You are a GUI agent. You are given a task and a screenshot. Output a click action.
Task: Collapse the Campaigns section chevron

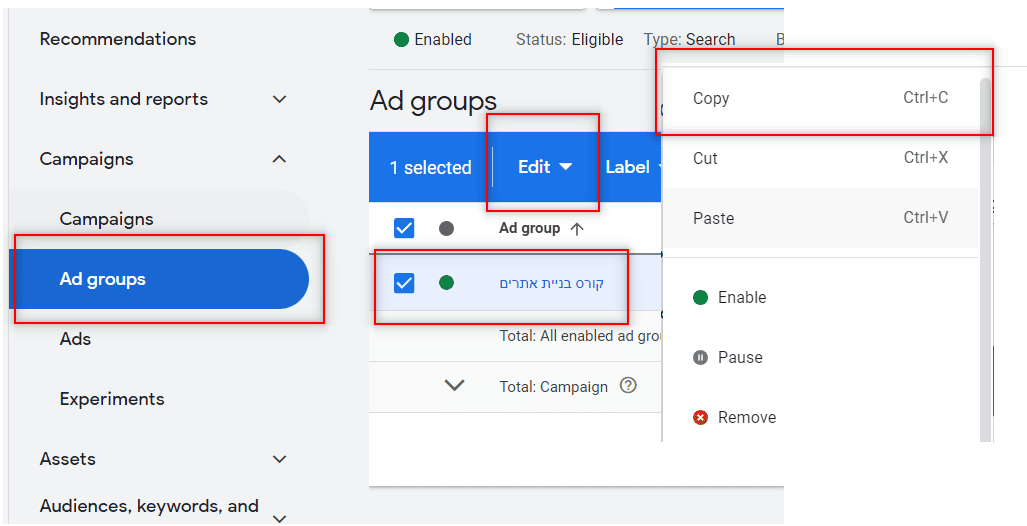pos(280,159)
